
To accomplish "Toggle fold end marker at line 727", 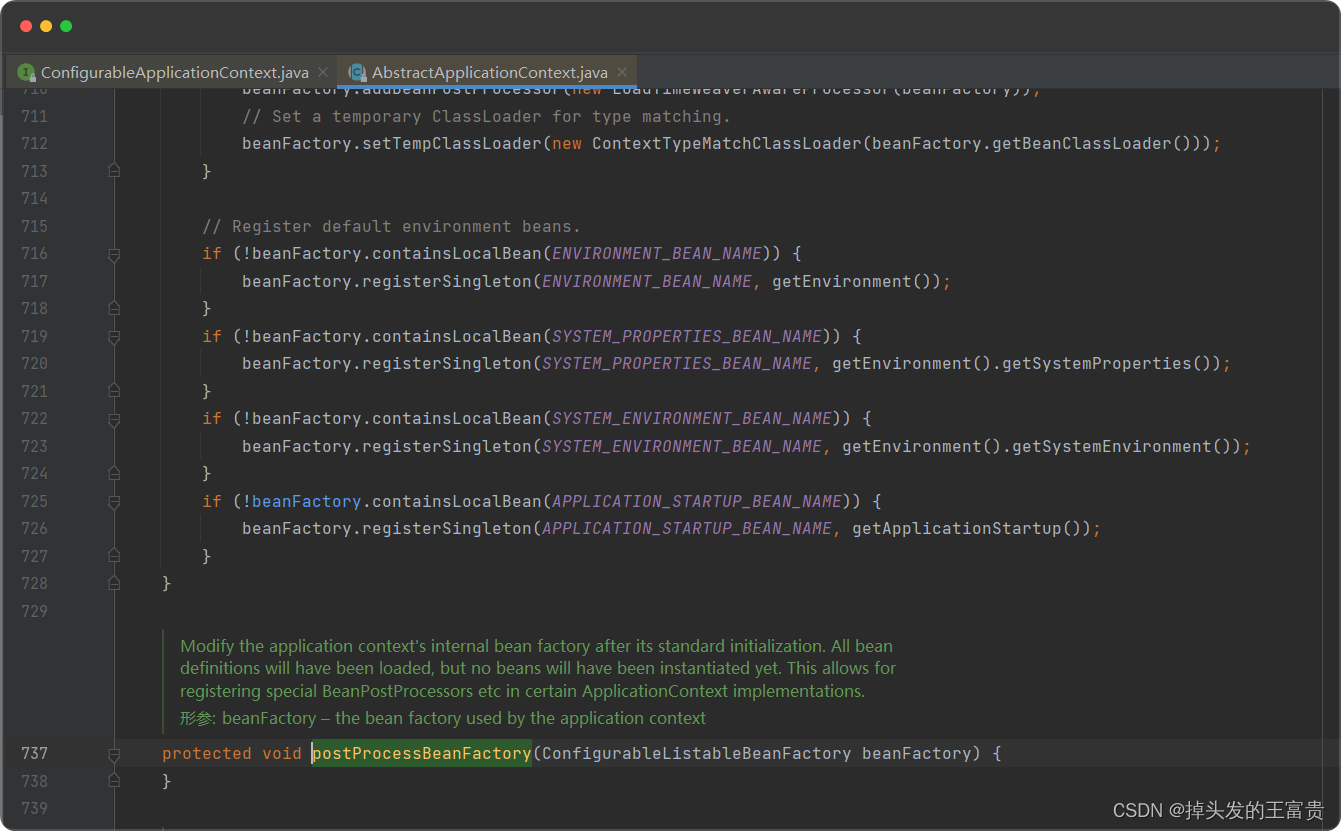I will (x=114, y=557).
